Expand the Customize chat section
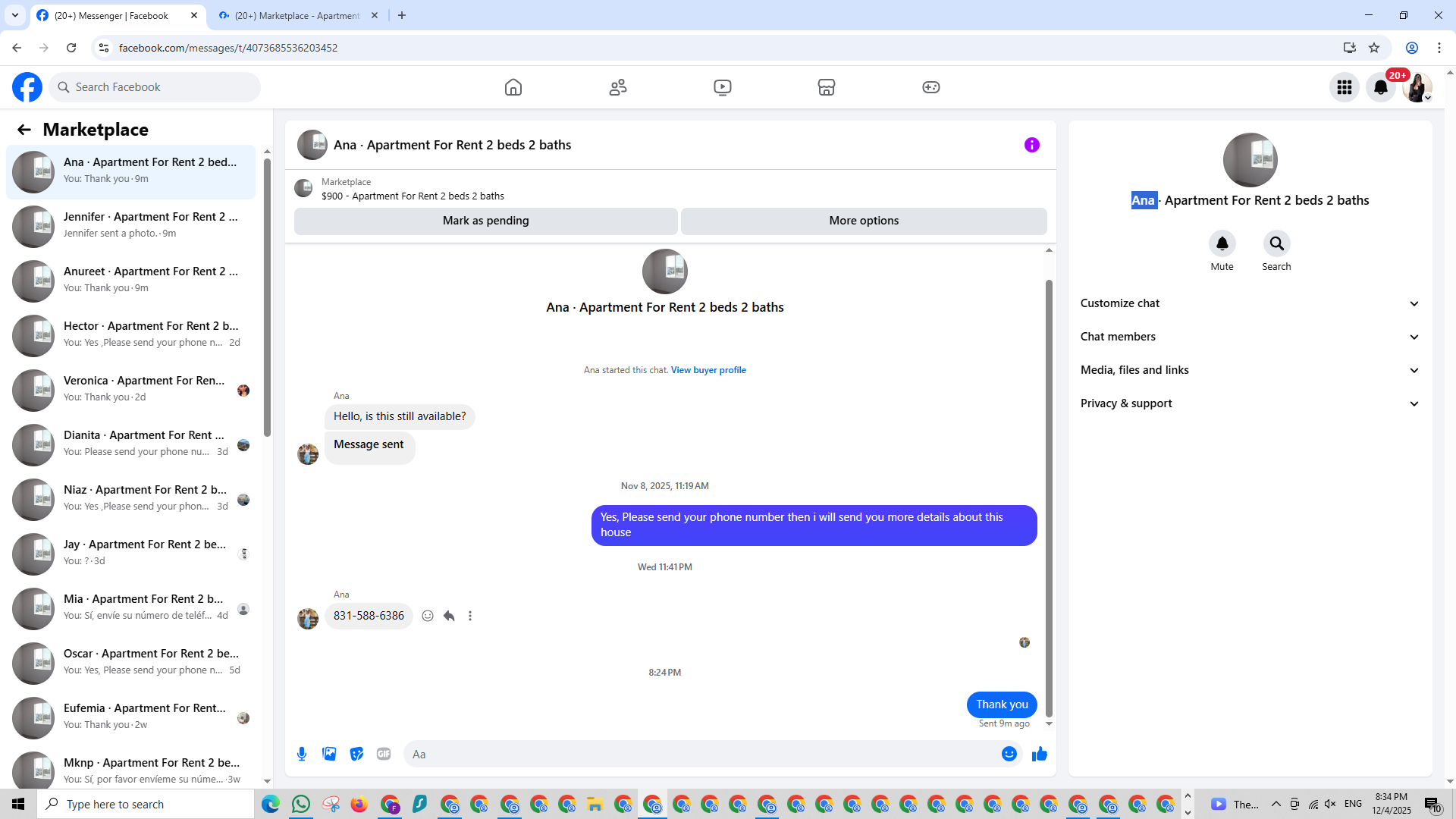Image resolution: width=1456 pixels, height=819 pixels. 1249,303
